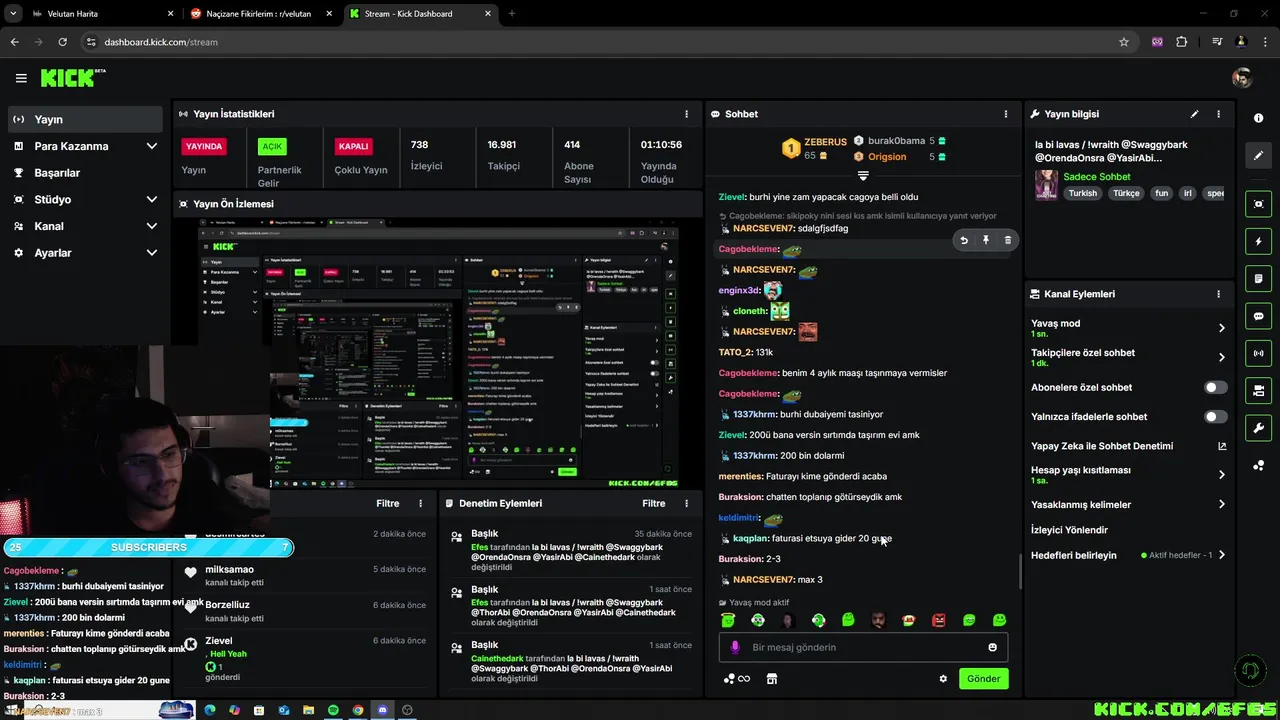The height and width of the screenshot is (720, 1280).
Task: Click Filtre in the activity feed panel
Action: point(388,503)
